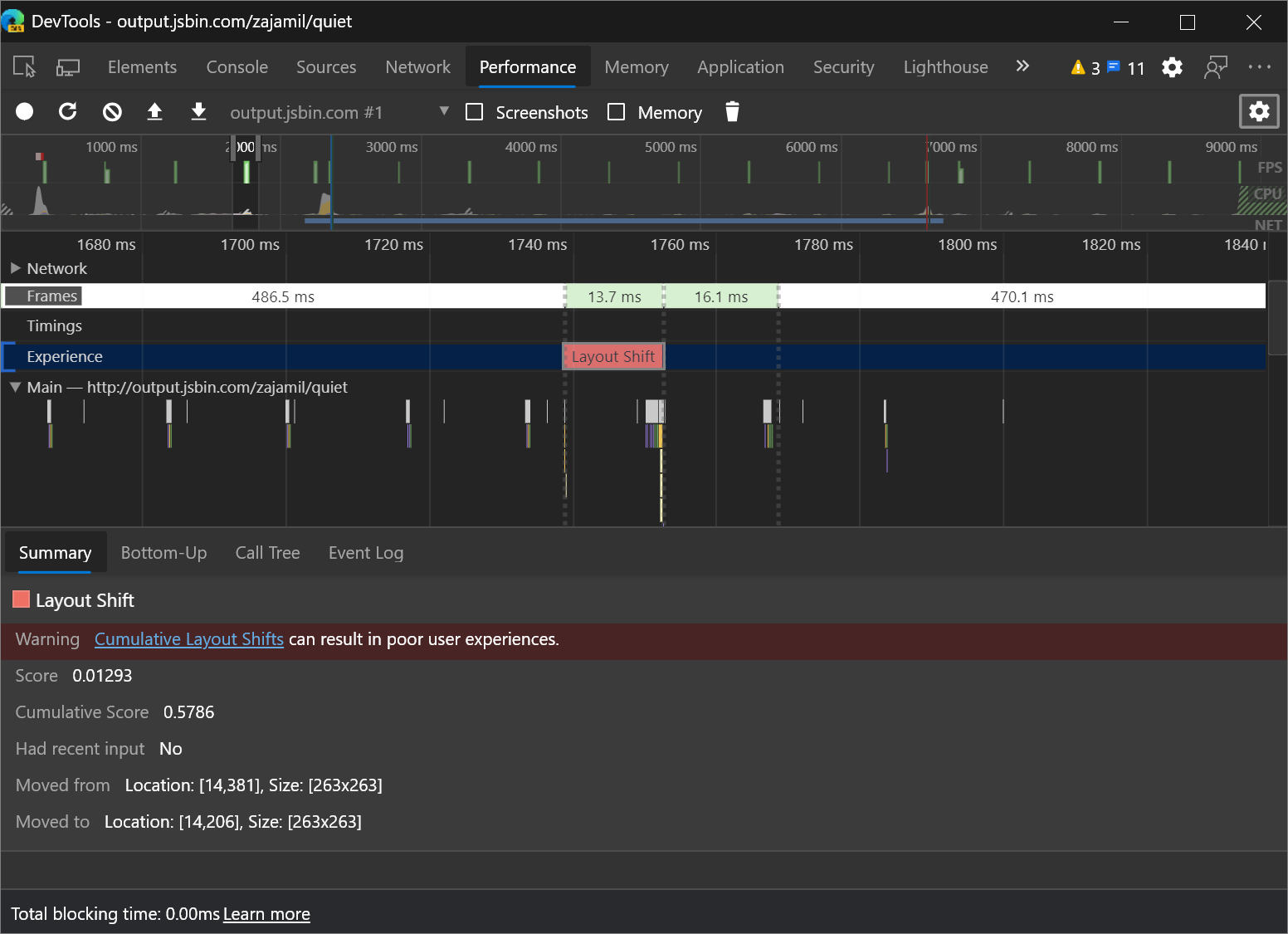The image size is (1288, 934).
Task: Select the Layout Shift event in Experience track
Action: (x=613, y=356)
